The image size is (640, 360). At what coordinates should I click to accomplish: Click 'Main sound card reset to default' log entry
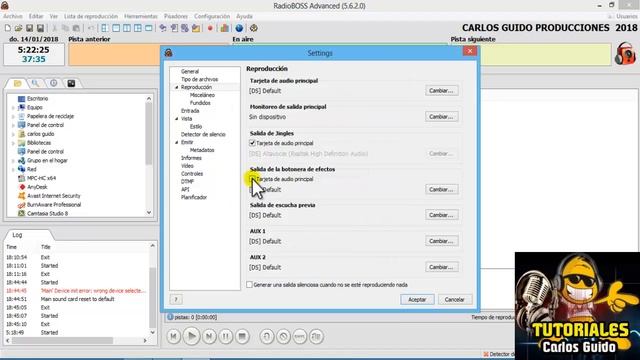point(78,299)
